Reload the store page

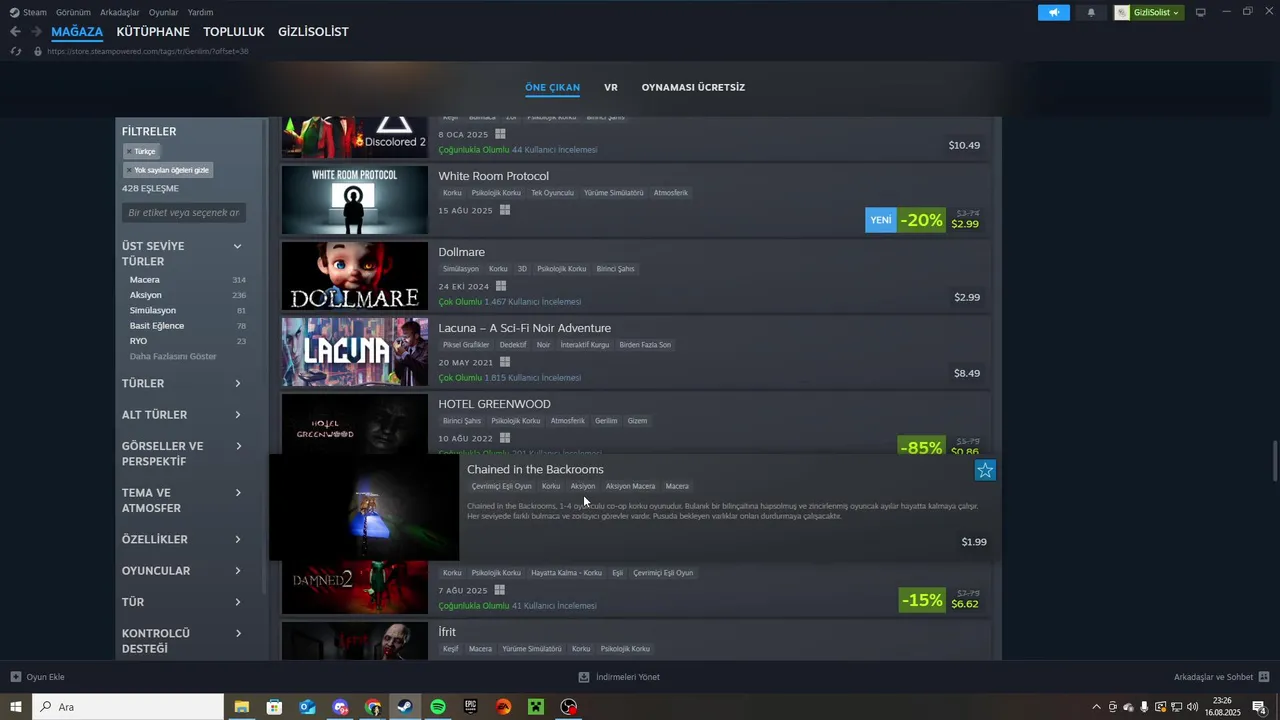point(15,51)
